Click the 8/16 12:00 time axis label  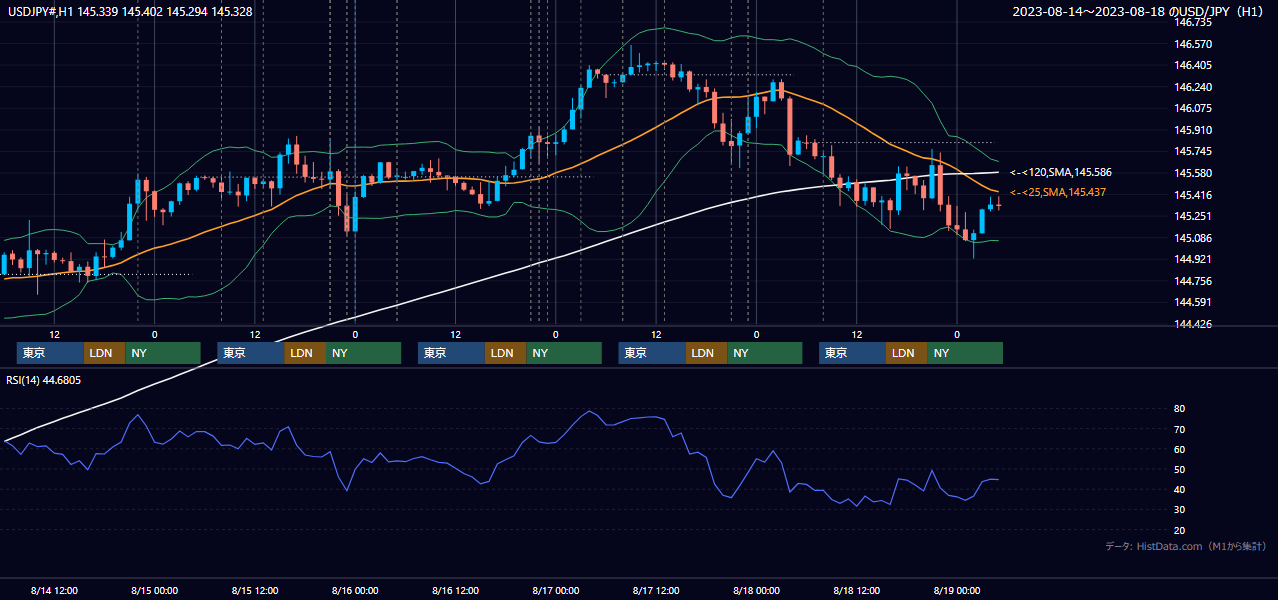coord(455,590)
